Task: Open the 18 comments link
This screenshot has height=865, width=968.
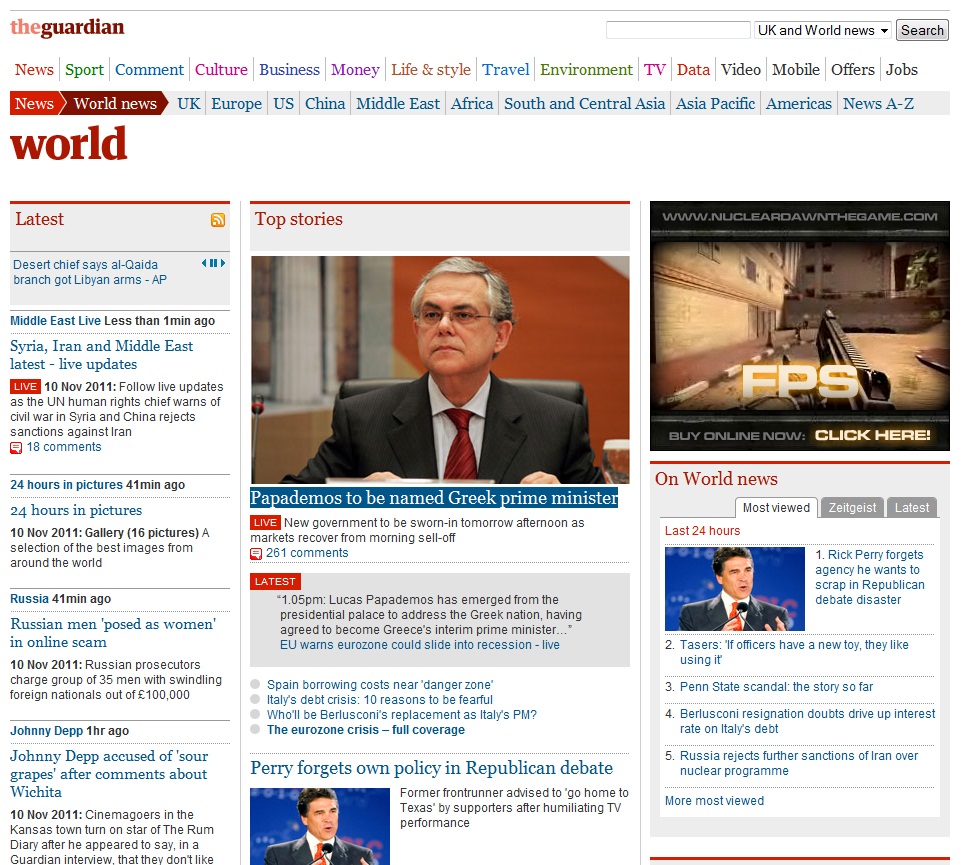Action: [x=64, y=447]
